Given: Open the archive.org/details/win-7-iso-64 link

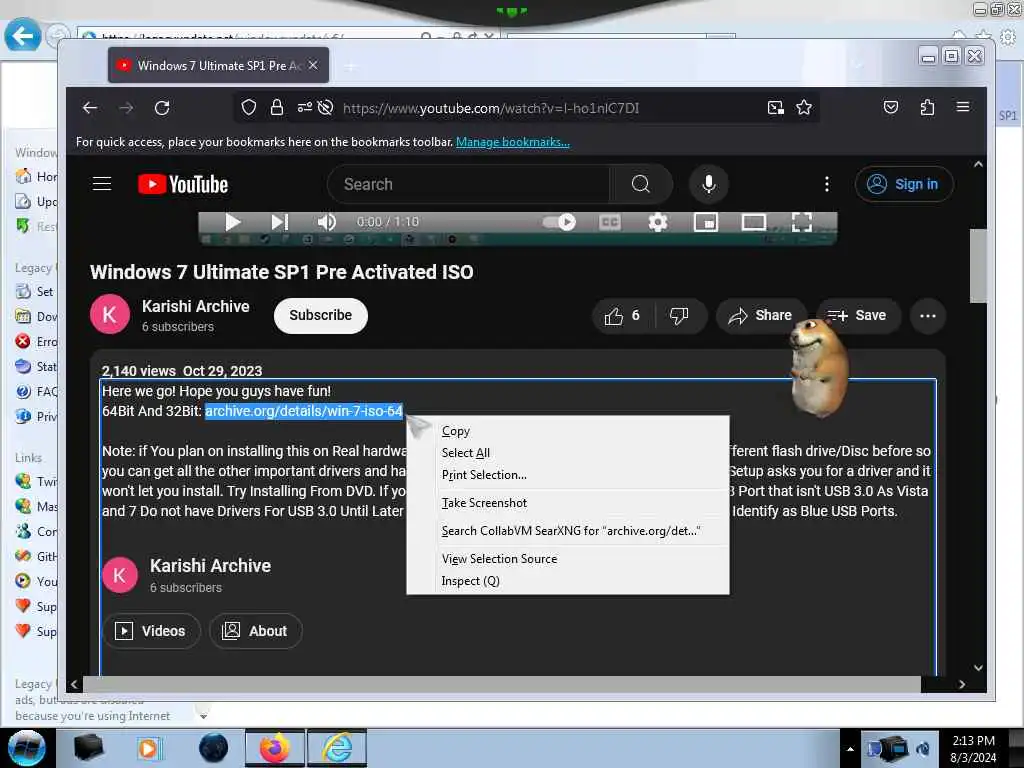Looking at the screenshot, I should coord(304,411).
